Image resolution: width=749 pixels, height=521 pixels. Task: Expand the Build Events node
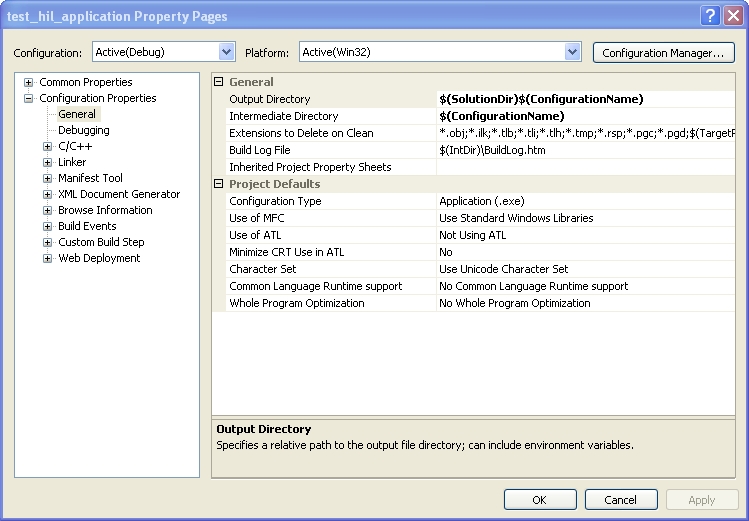click(x=47, y=226)
